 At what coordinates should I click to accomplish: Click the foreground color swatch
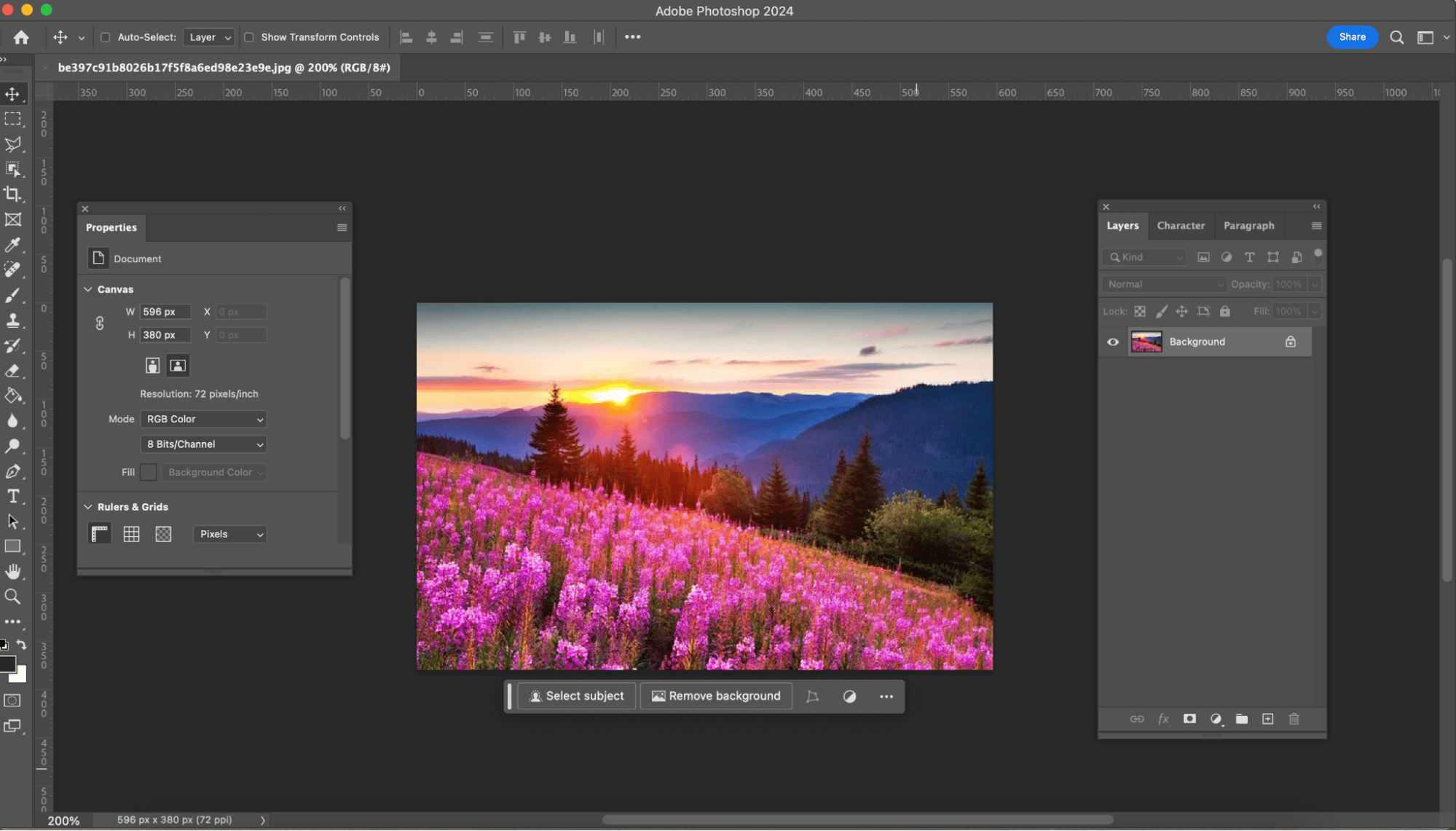coord(7,663)
